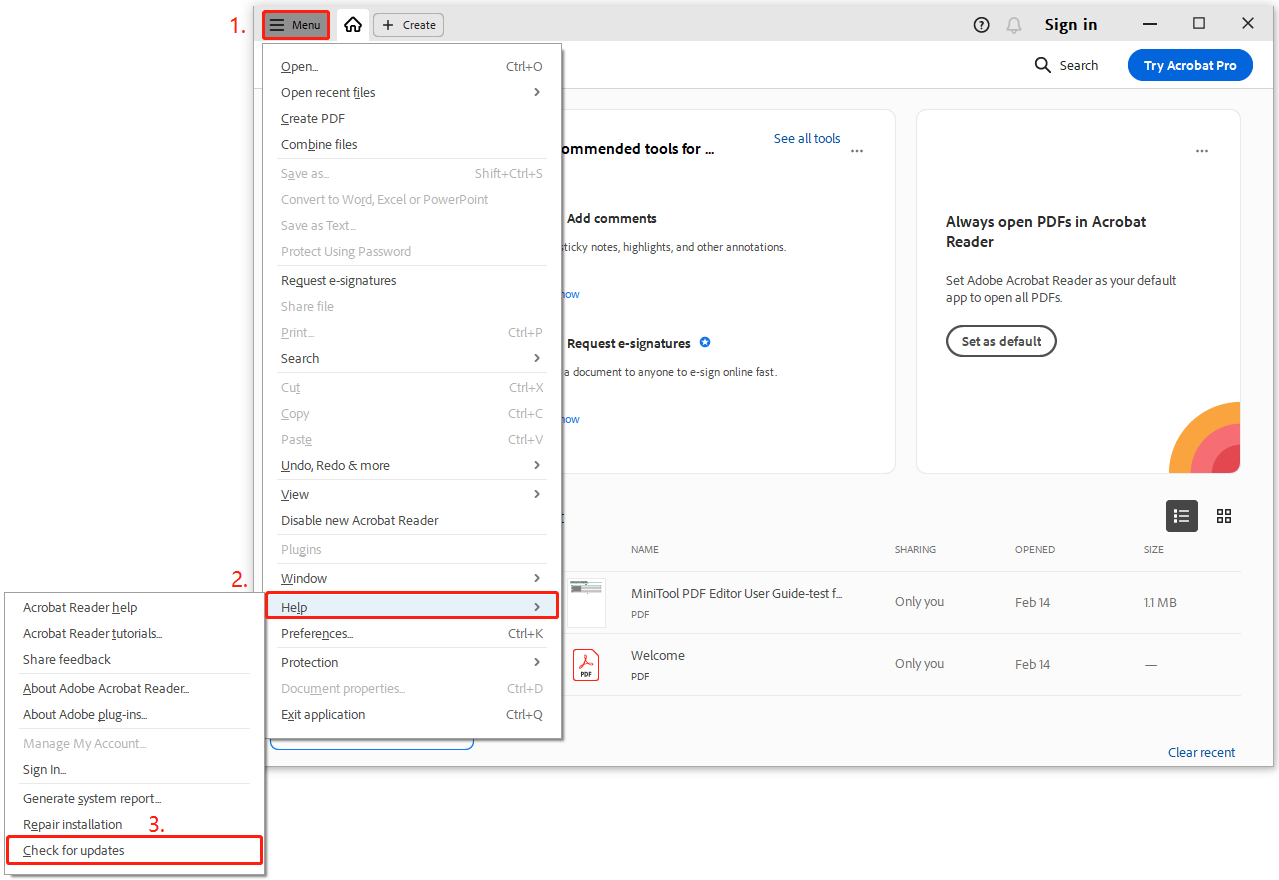This screenshot has width=1279, height=880.
Task: Click Set as default button
Action: [1001, 341]
